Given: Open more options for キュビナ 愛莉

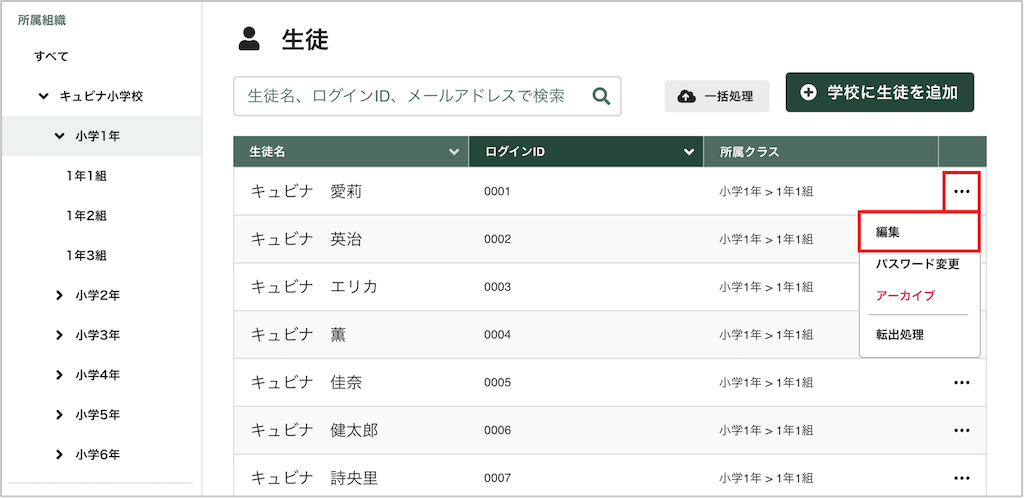Looking at the screenshot, I should (x=961, y=191).
